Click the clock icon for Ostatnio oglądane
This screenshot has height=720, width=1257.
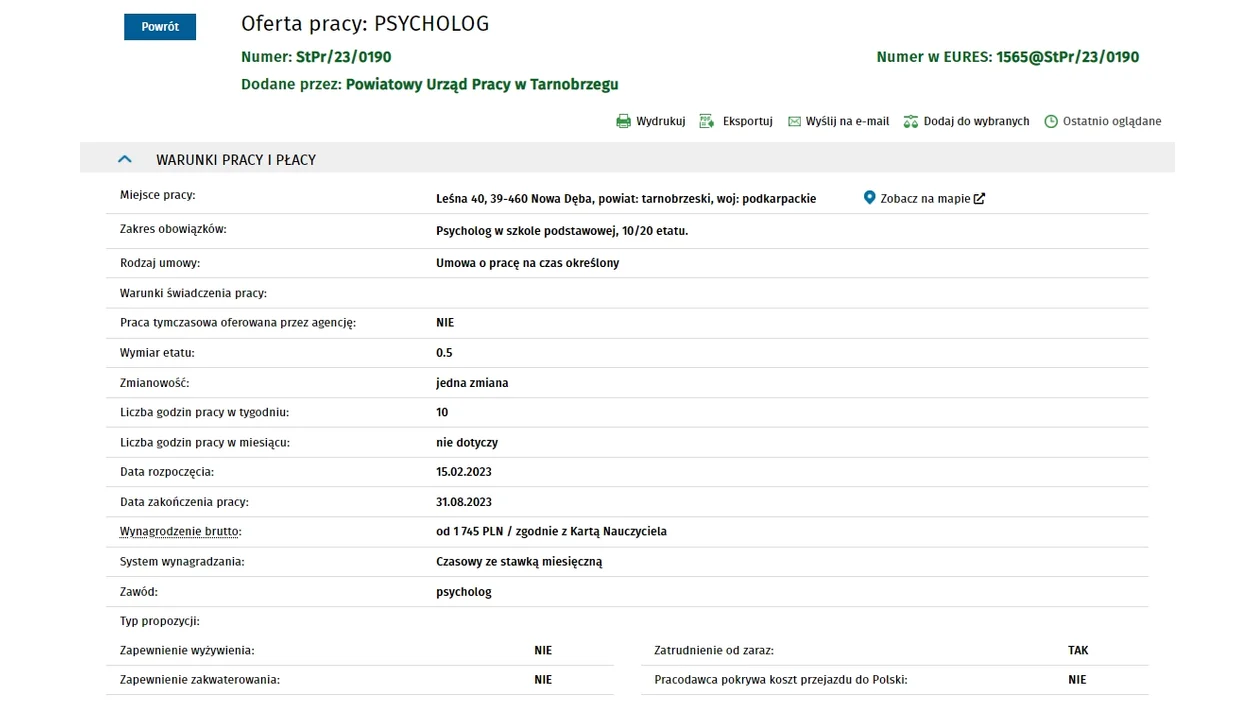[1051, 122]
